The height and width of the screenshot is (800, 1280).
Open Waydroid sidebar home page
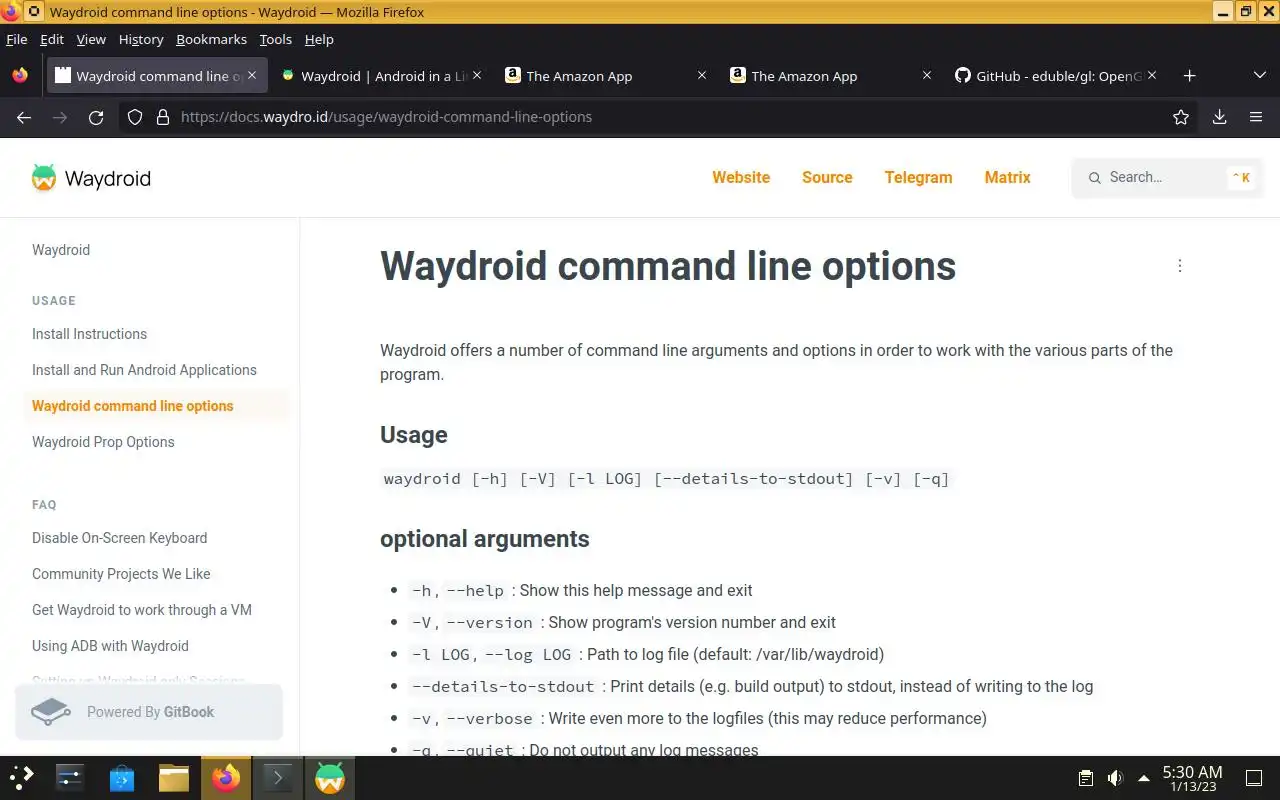coord(61,250)
